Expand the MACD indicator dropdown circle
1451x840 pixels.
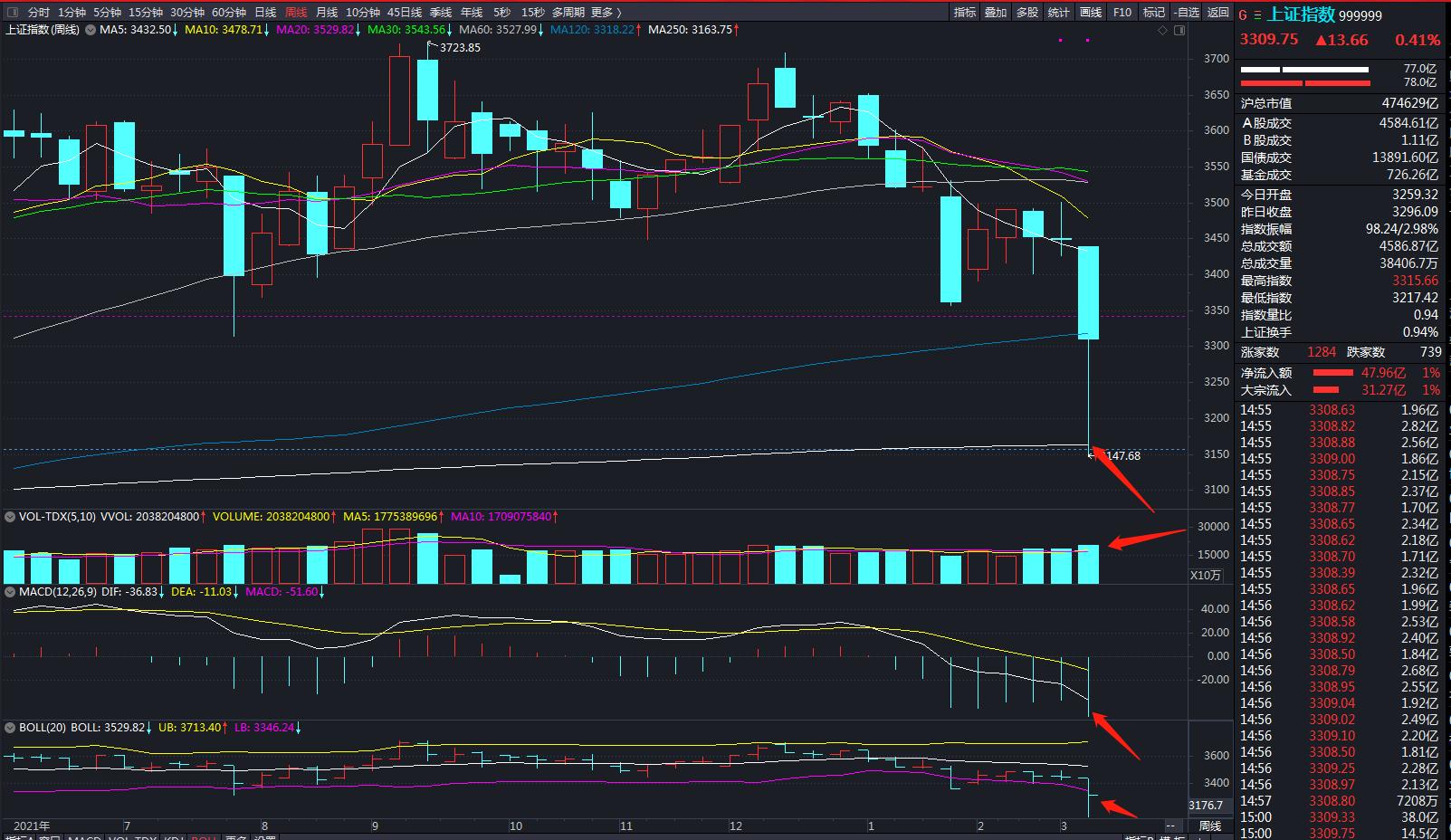tap(11, 591)
